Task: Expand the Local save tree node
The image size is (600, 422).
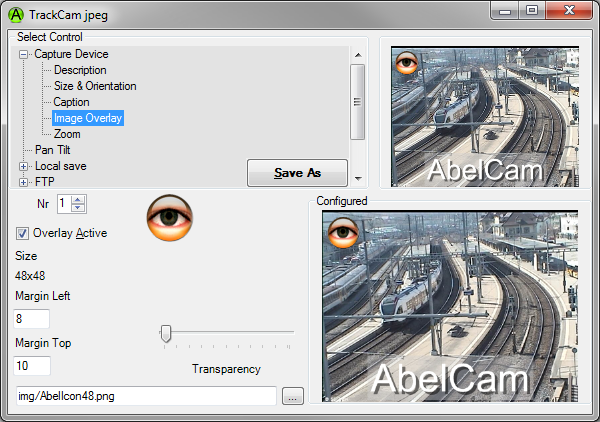Action: pyautogui.click(x=24, y=166)
